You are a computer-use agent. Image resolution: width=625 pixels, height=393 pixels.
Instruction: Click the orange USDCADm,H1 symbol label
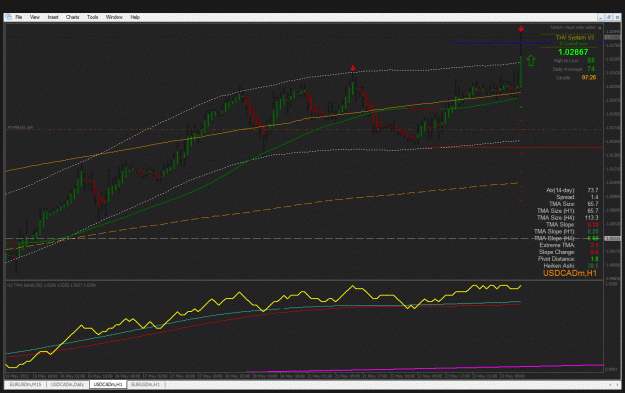[x=570, y=273]
